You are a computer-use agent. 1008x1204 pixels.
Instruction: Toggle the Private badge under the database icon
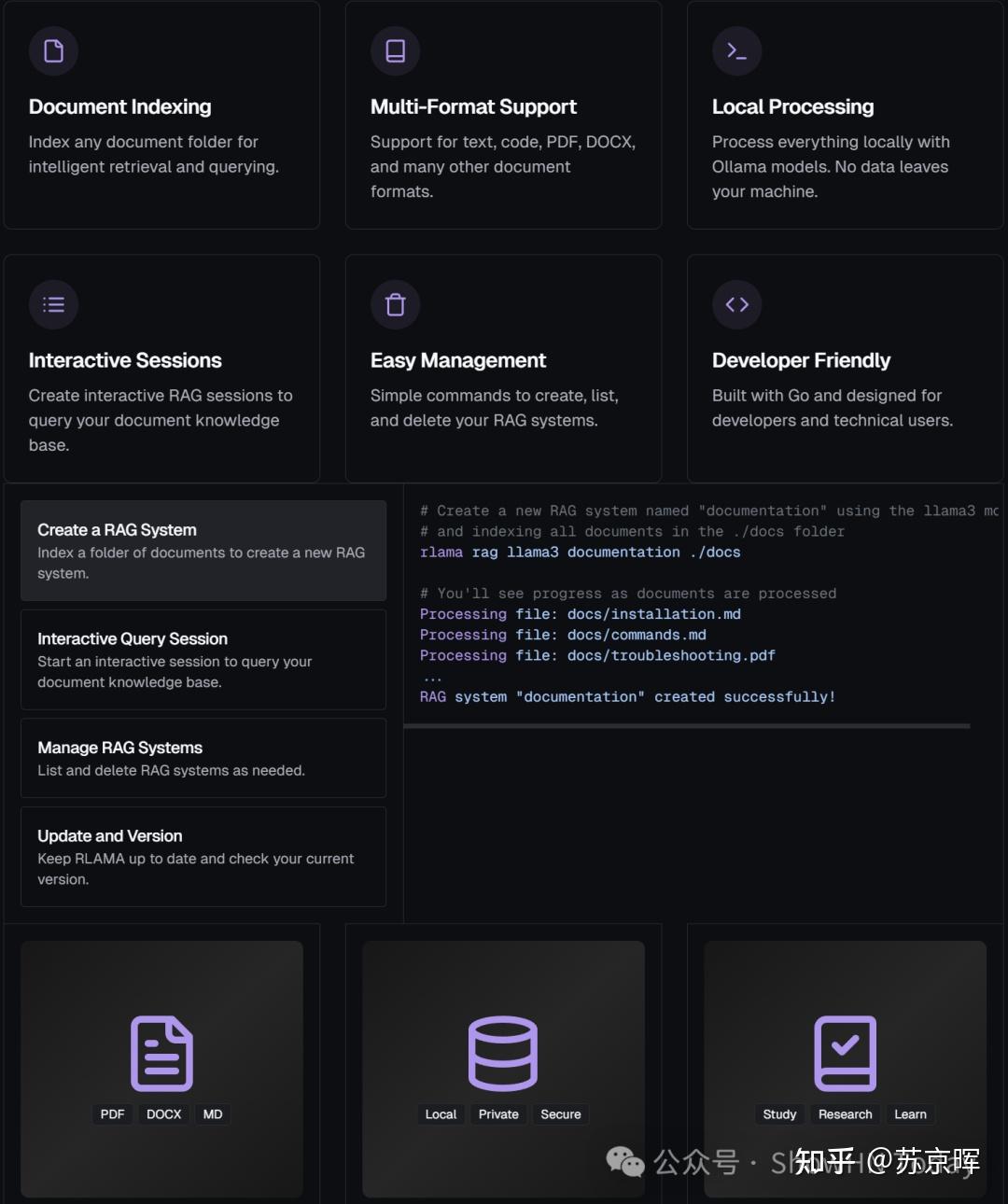click(x=498, y=1113)
